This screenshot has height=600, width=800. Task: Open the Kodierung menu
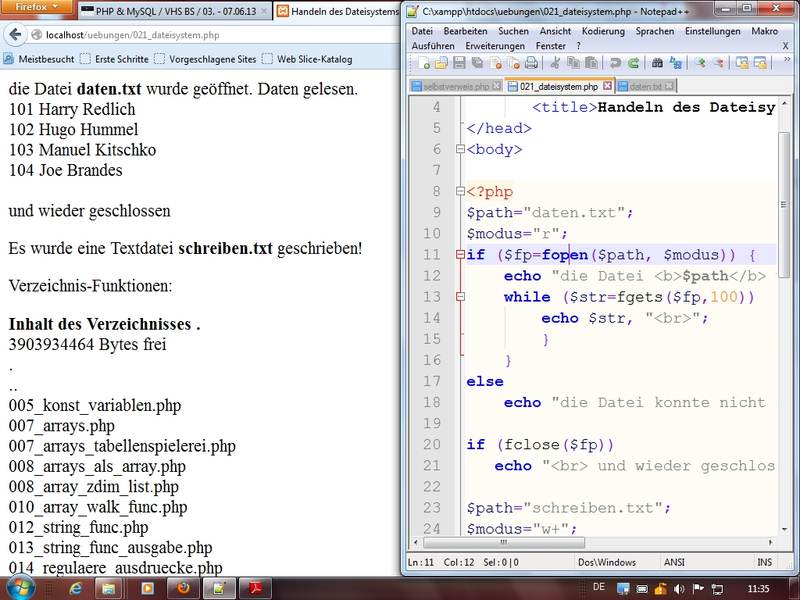(603, 31)
